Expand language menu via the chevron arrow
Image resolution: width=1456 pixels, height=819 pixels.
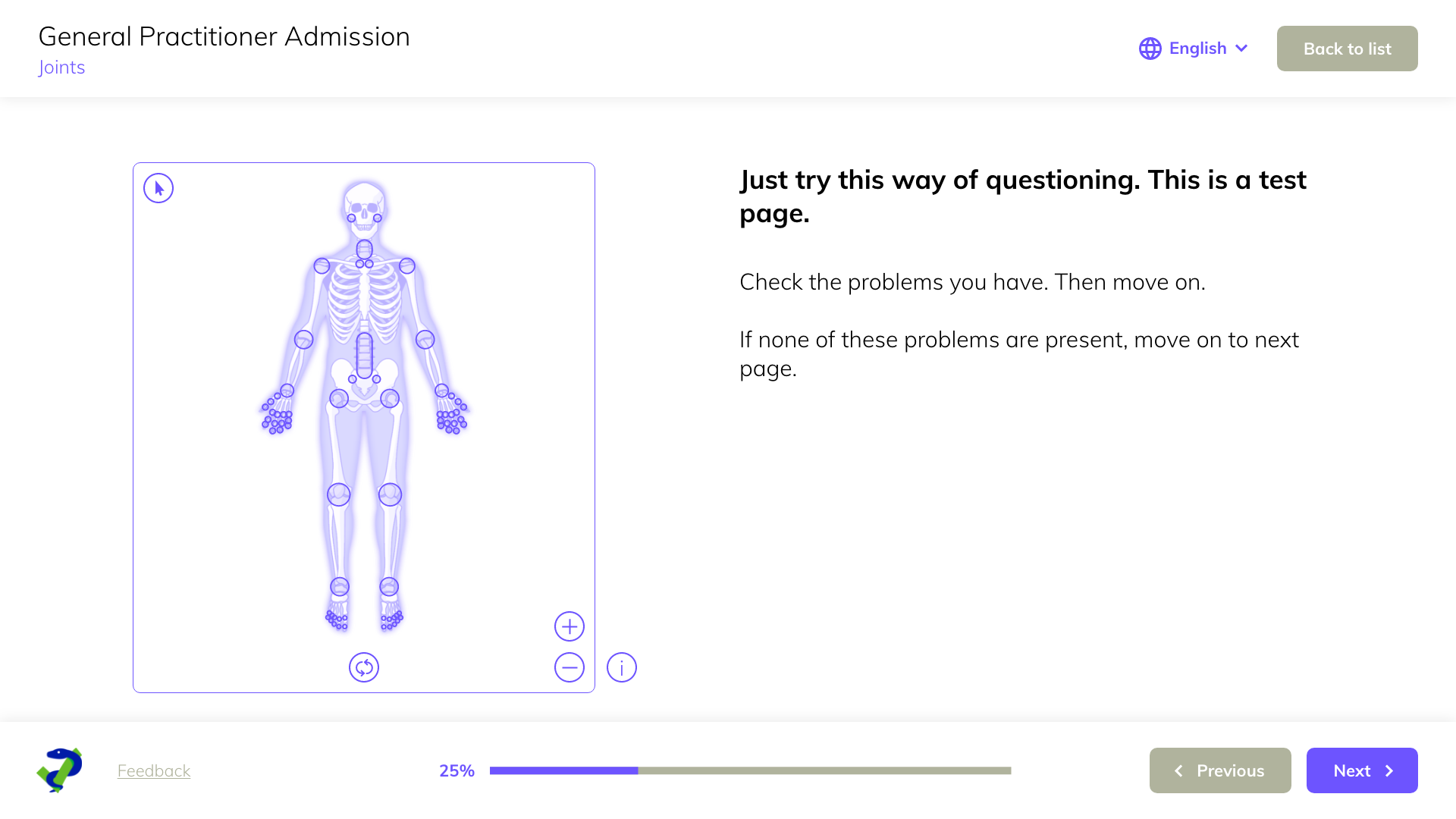[x=1241, y=49]
